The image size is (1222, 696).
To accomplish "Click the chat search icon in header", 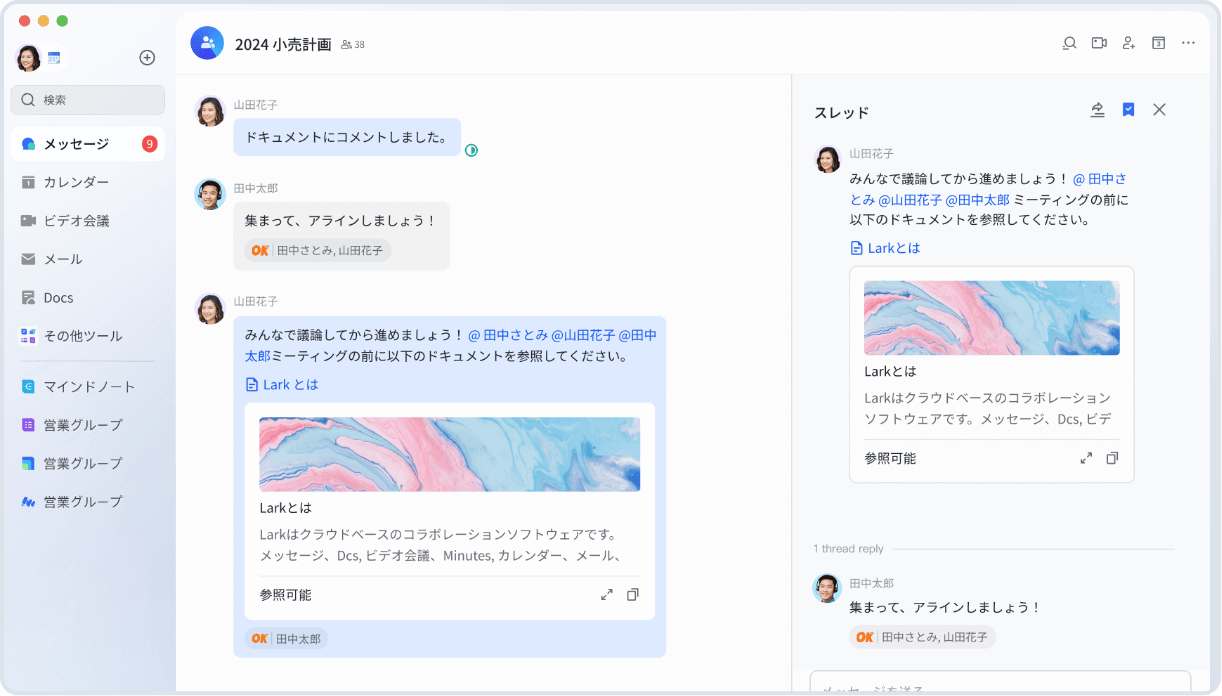I will (1069, 43).
